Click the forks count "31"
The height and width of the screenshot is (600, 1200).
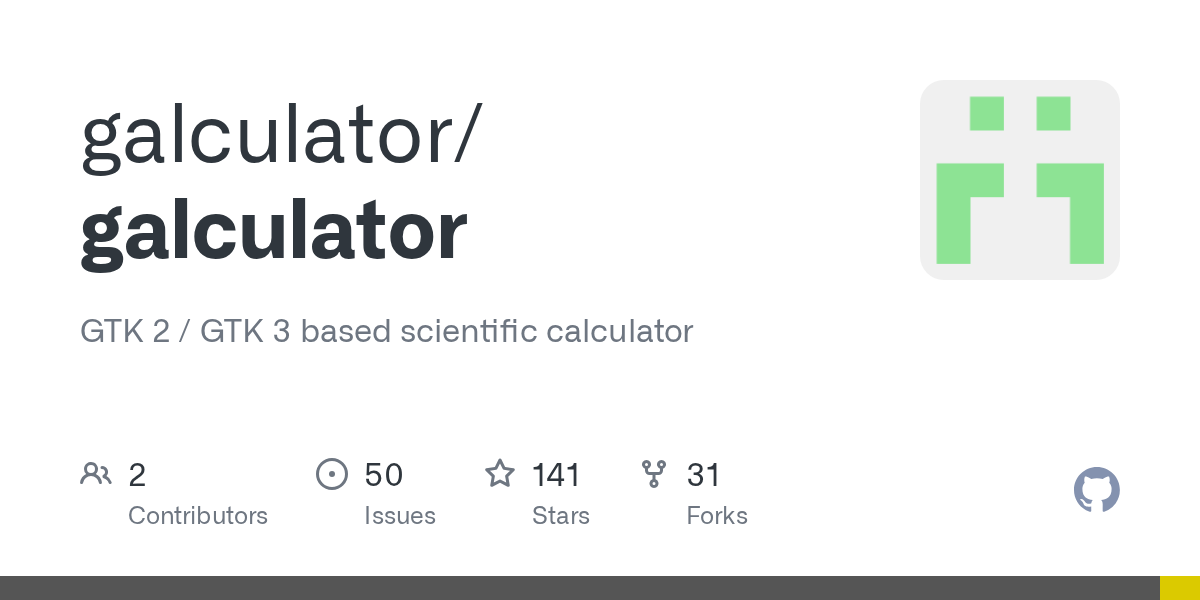[703, 475]
